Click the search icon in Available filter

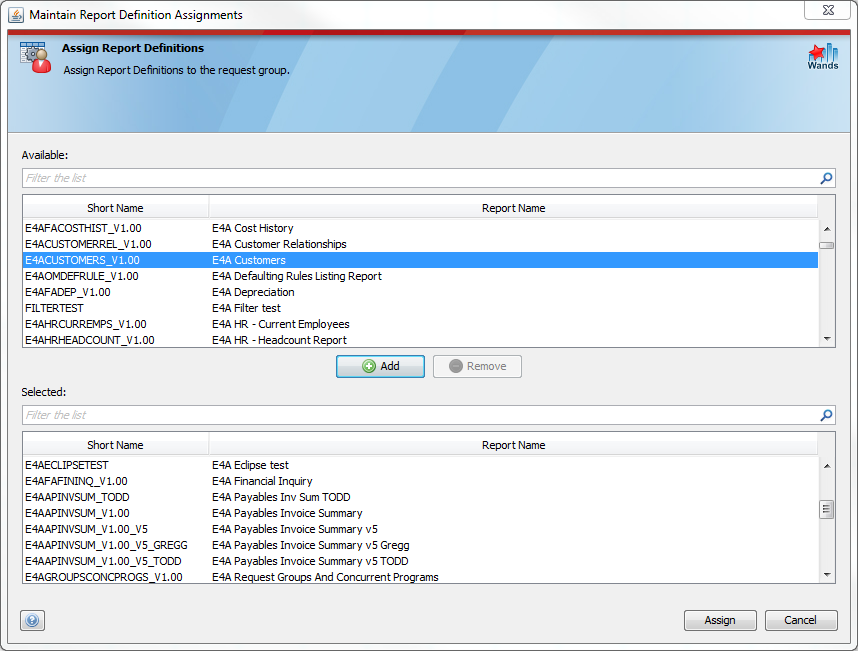click(x=826, y=178)
